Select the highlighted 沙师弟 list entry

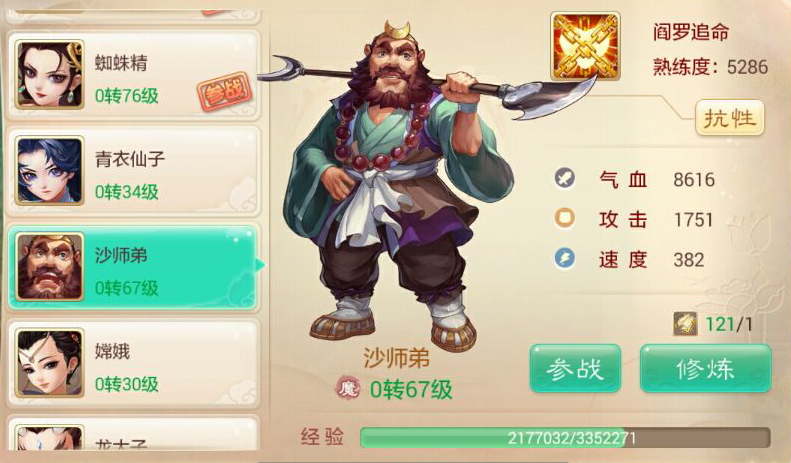pyautogui.click(x=133, y=267)
